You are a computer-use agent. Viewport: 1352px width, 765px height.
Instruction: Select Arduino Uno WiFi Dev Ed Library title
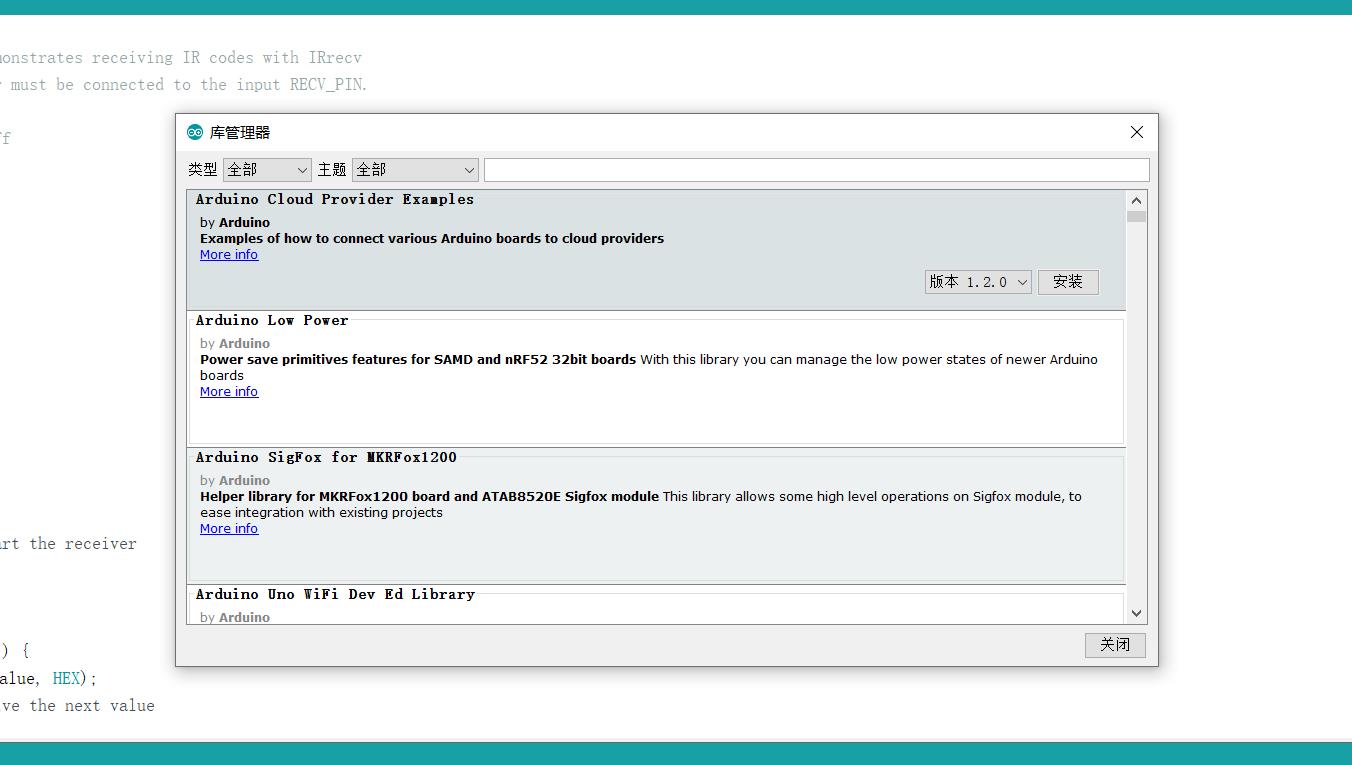click(335, 594)
